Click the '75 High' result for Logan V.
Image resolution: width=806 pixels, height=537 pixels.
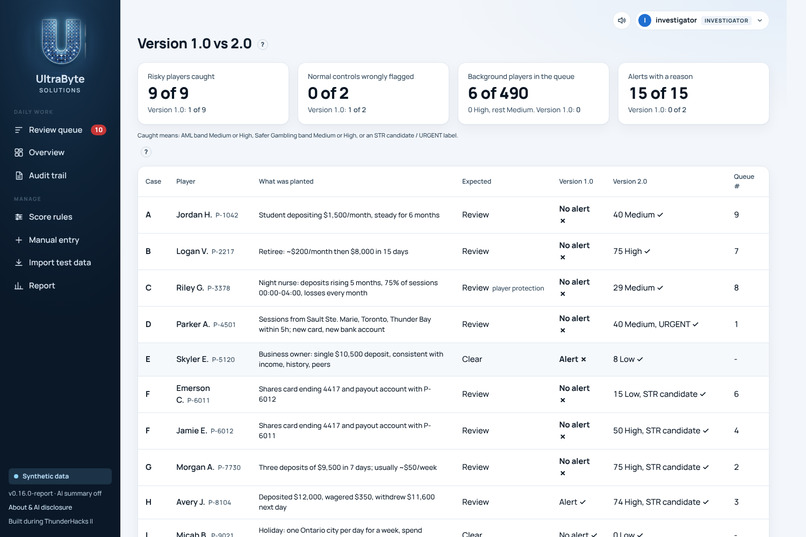tap(631, 251)
